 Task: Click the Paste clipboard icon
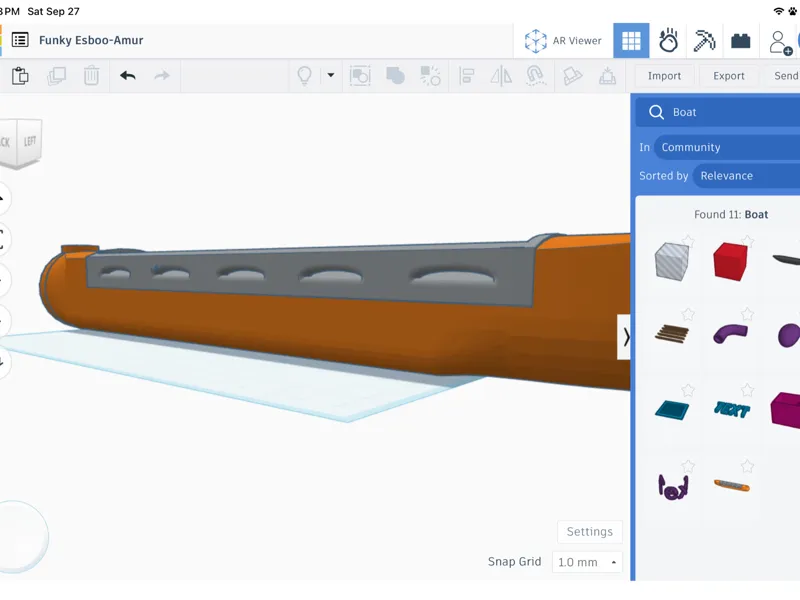(x=20, y=76)
